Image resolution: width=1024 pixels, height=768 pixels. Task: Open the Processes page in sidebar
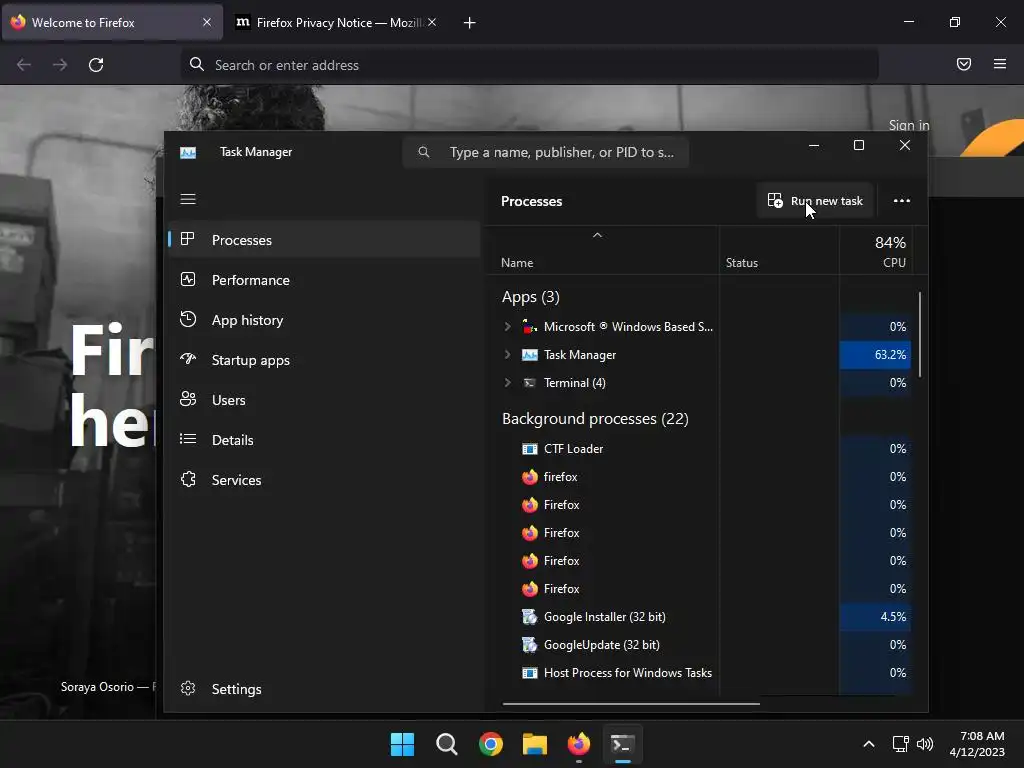coord(325,240)
